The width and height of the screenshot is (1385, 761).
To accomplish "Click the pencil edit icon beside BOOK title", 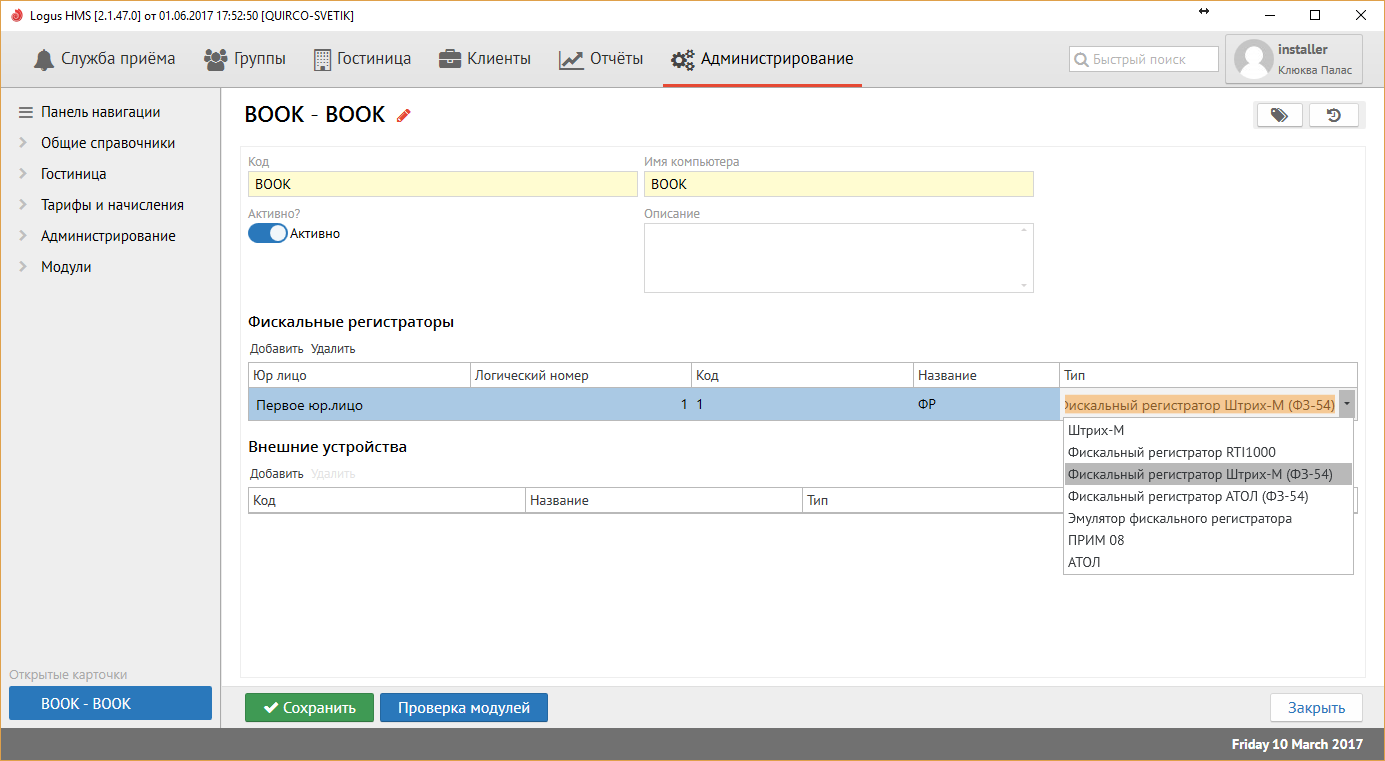I will (x=404, y=115).
